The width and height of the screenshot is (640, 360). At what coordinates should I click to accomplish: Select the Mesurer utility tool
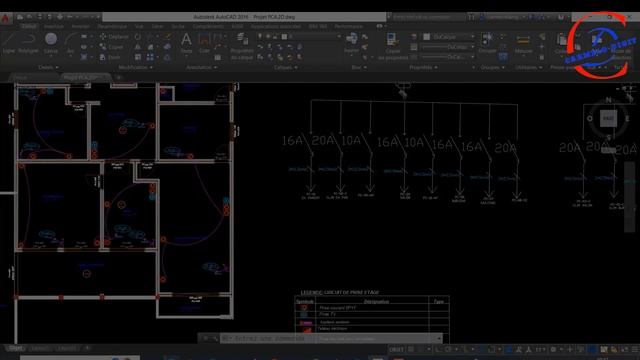click(523, 43)
